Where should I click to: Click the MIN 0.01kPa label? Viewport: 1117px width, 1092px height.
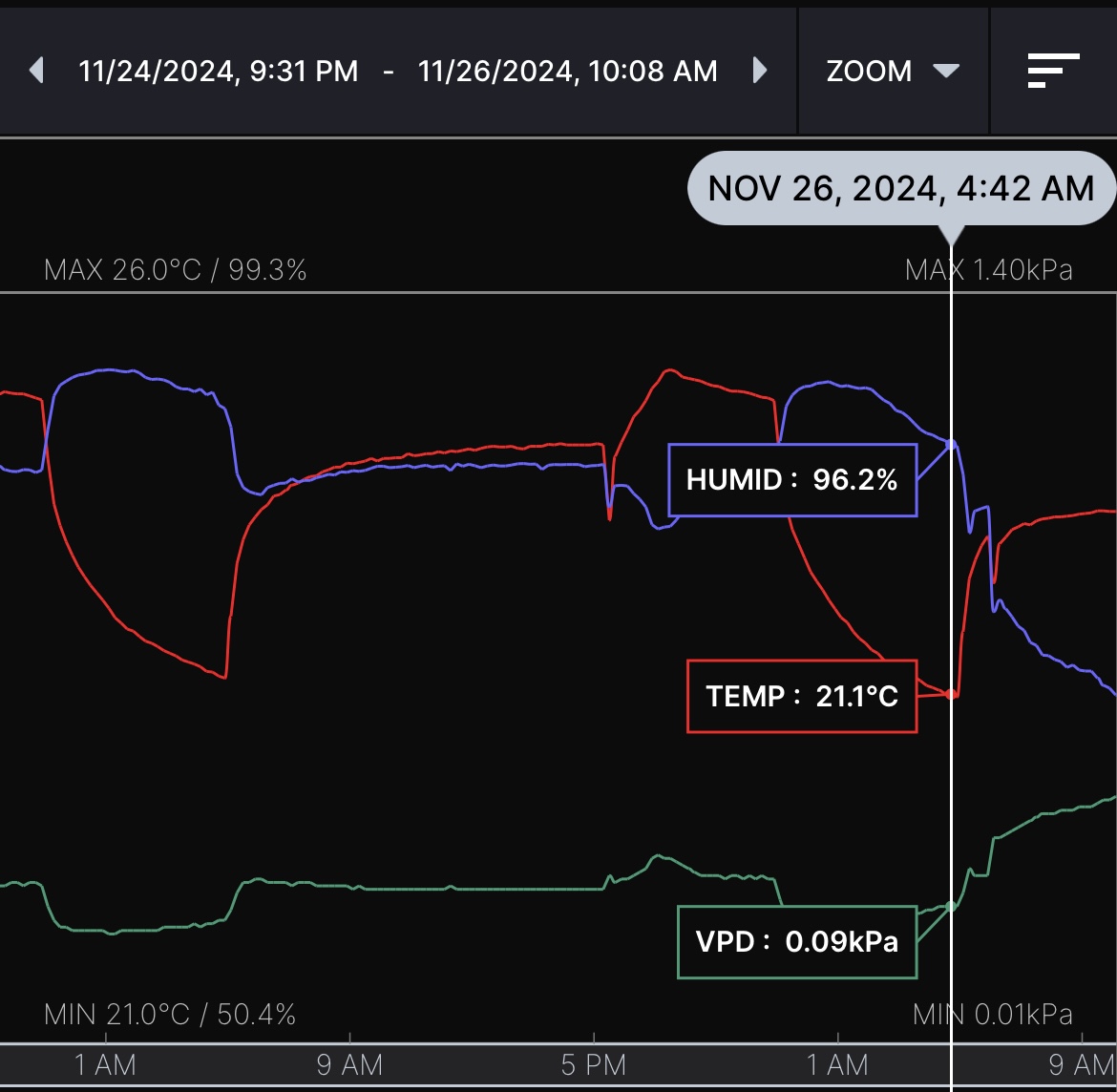tap(992, 1014)
